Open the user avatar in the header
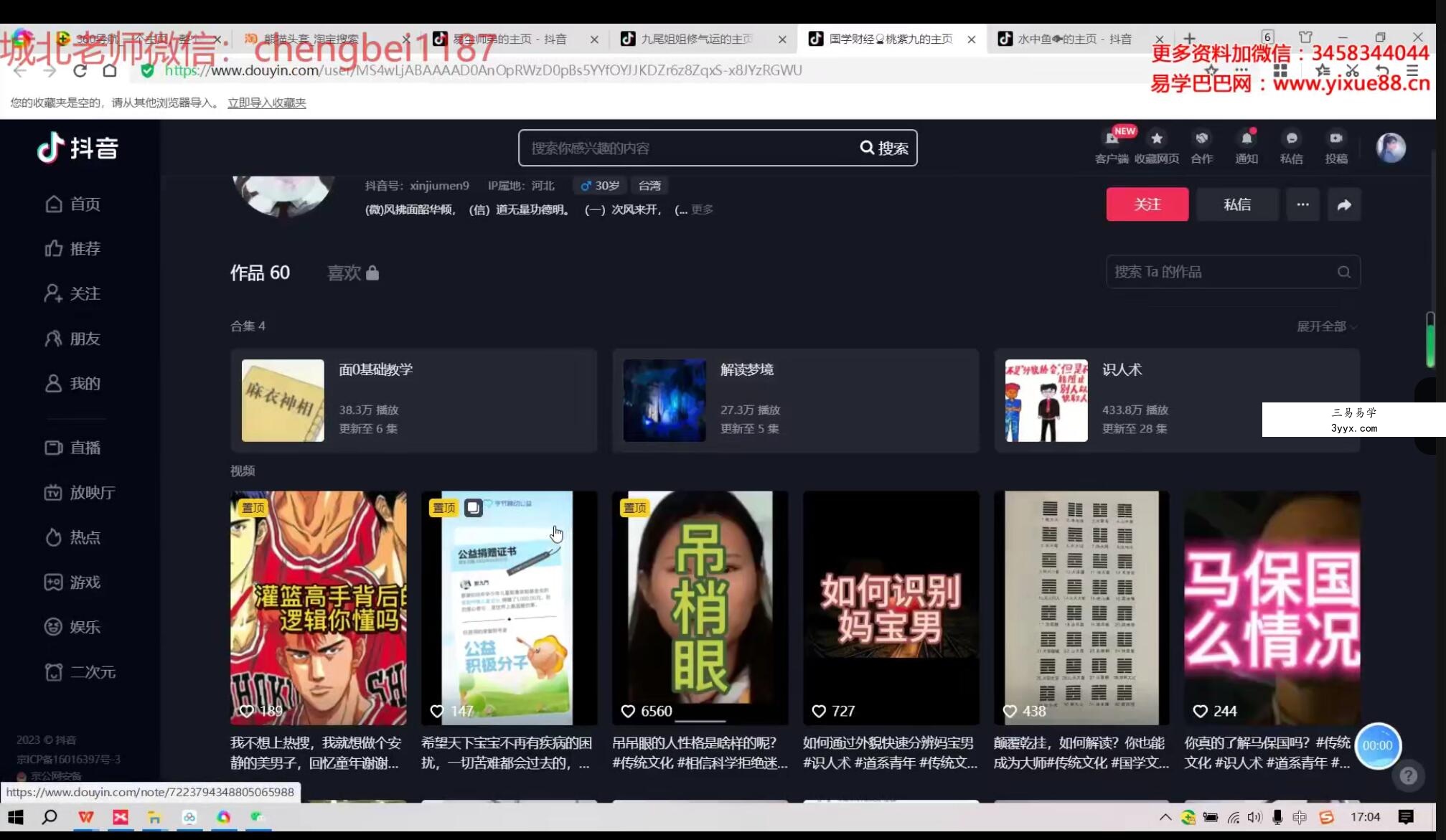Image resolution: width=1446 pixels, height=840 pixels. [1391, 148]
